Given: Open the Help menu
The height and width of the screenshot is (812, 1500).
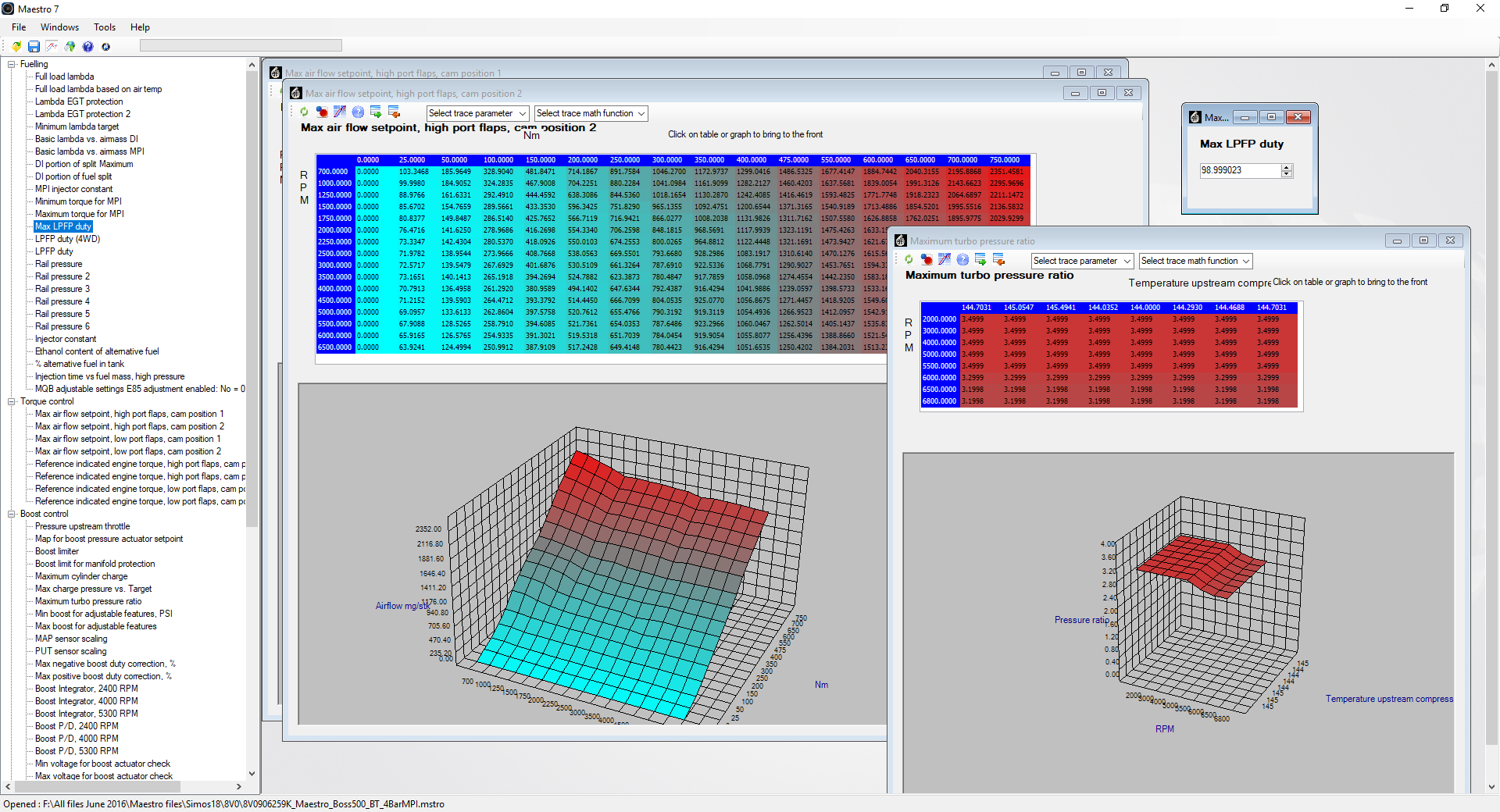Looking at the screenshot, I should tap(140, 27).
